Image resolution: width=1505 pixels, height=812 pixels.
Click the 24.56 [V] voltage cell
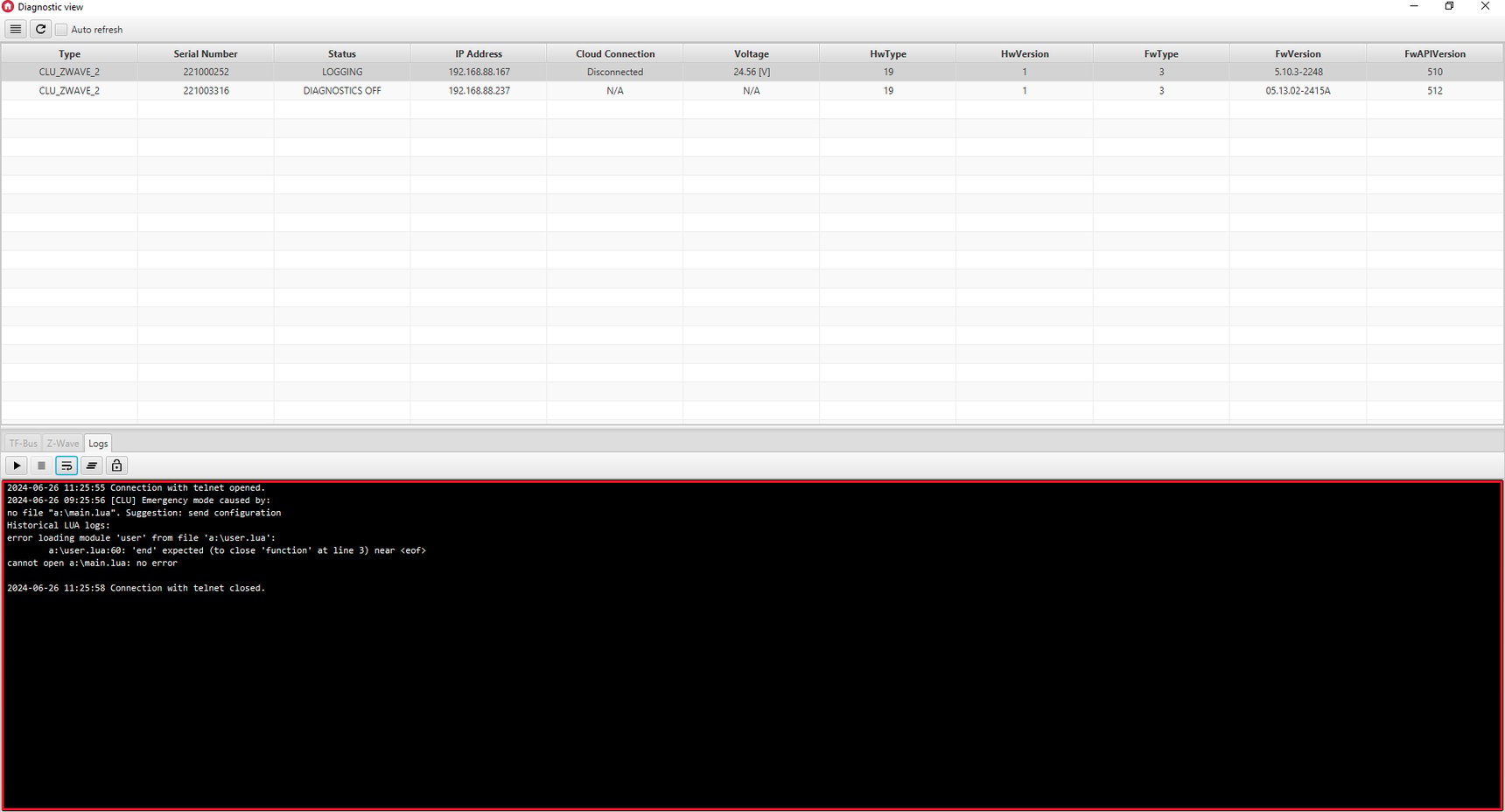click(752, 72)
